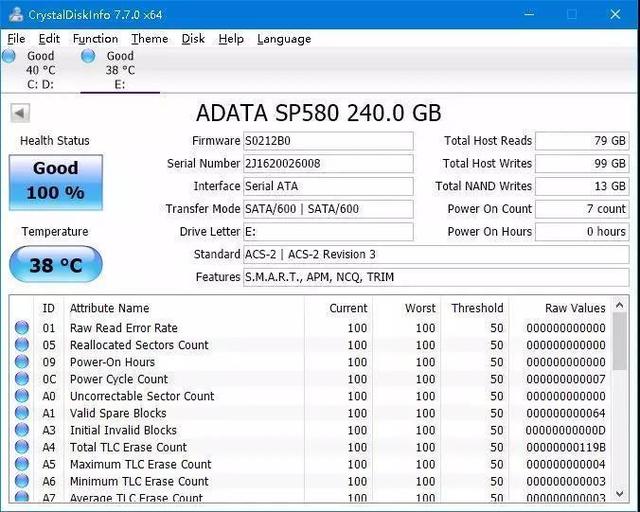The width and height of the screenshot is (640, 512).
Task: Click the CrystalDiskInfo app icon in title bar
Action: tap(15, 15)
